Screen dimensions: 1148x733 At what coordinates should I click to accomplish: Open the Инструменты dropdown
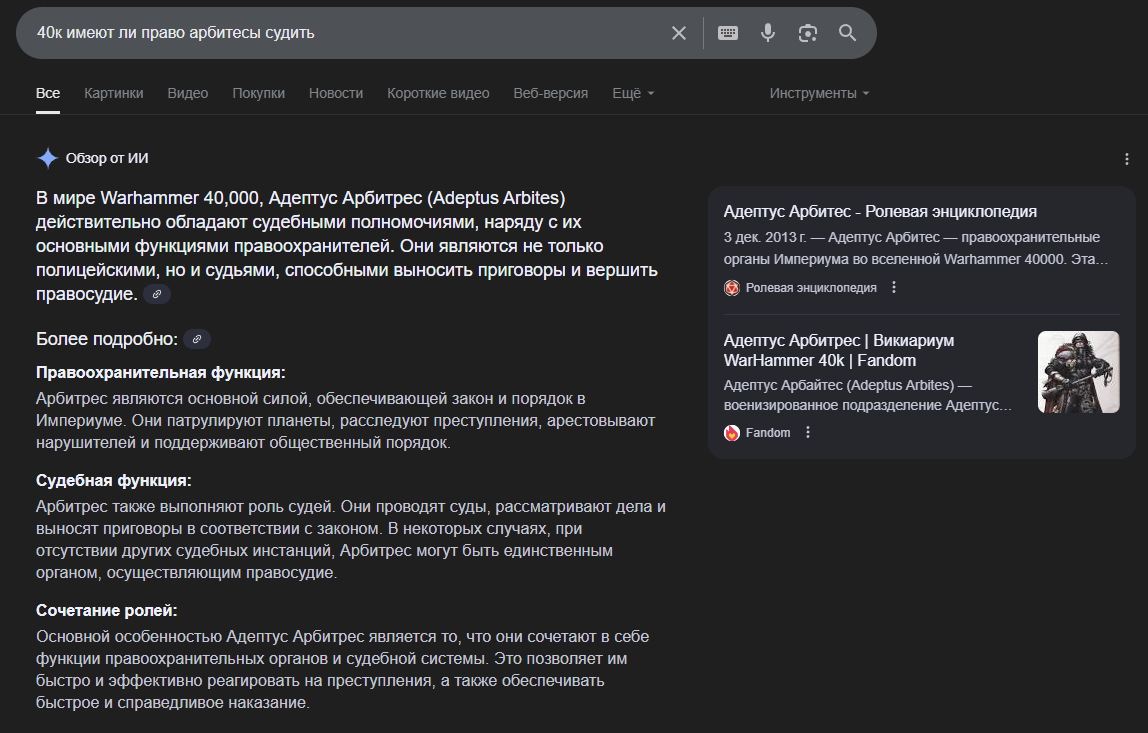click(819, 93)
